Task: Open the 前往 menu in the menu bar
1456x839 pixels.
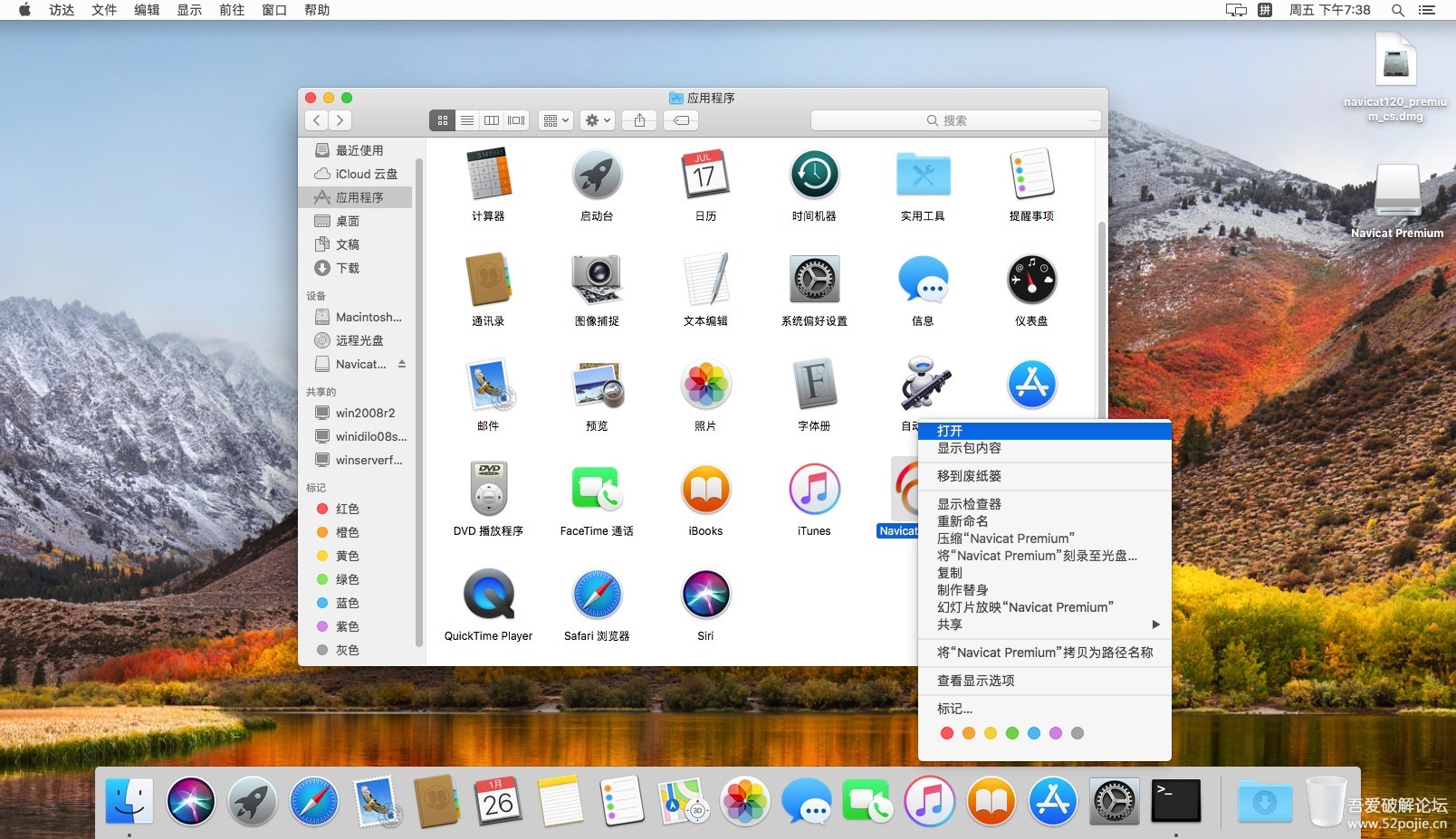Action: [232, 10]
